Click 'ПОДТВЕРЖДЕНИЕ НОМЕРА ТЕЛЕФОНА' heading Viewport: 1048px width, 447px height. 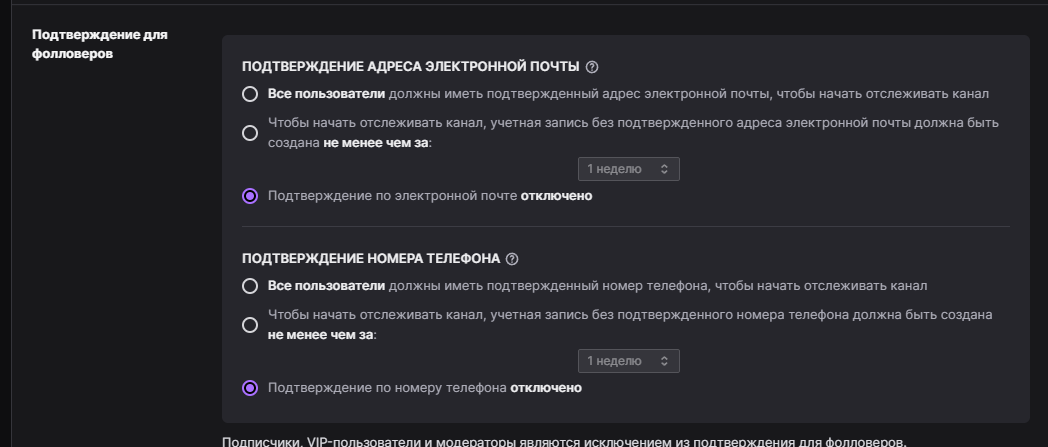coord(371,259)
